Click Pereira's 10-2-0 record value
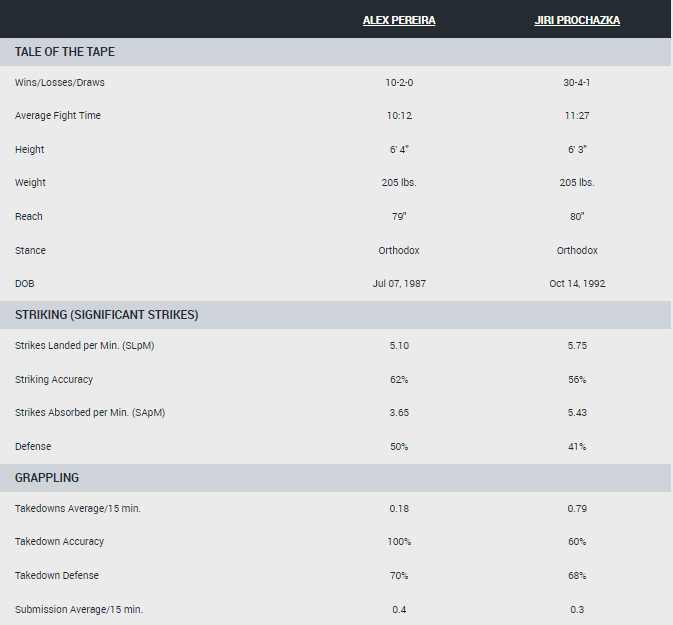 tap(399, 82)
